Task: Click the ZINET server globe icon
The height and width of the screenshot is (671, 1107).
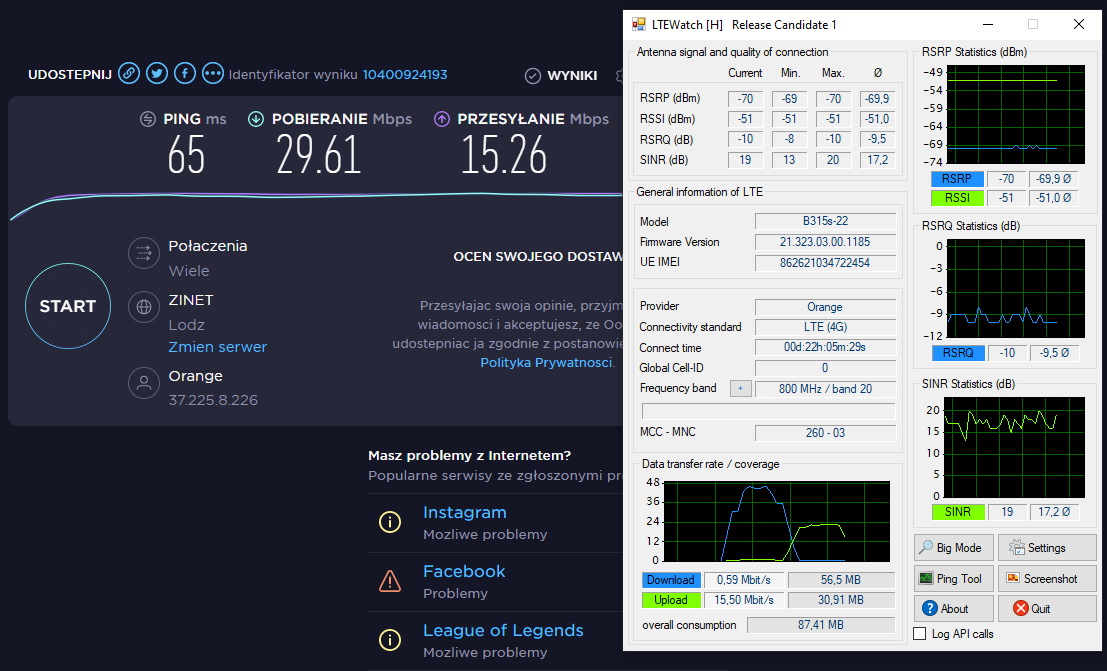Action: (143, 307)
